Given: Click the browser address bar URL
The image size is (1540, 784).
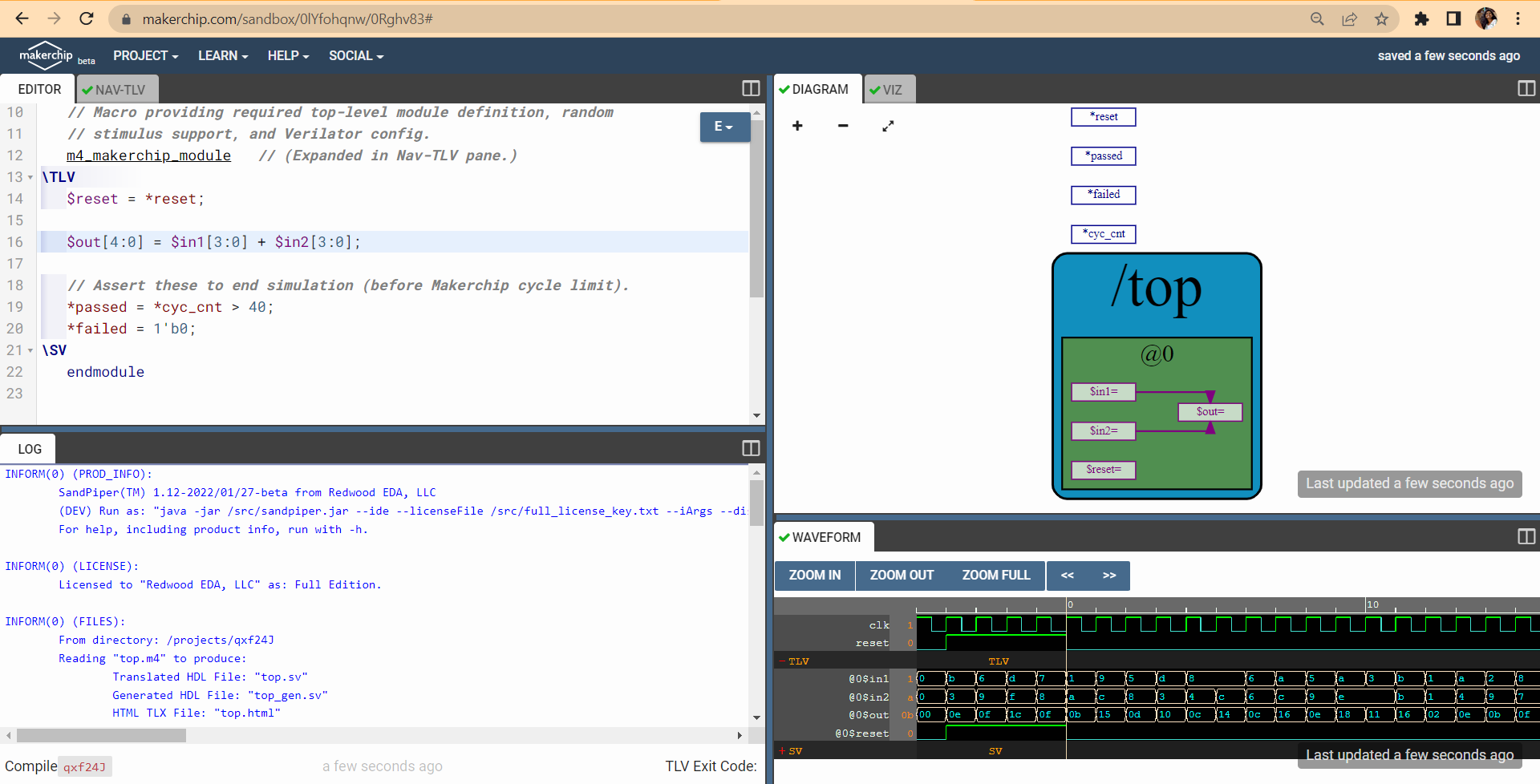Looking at the screenshot, I should tap(287, 19).
